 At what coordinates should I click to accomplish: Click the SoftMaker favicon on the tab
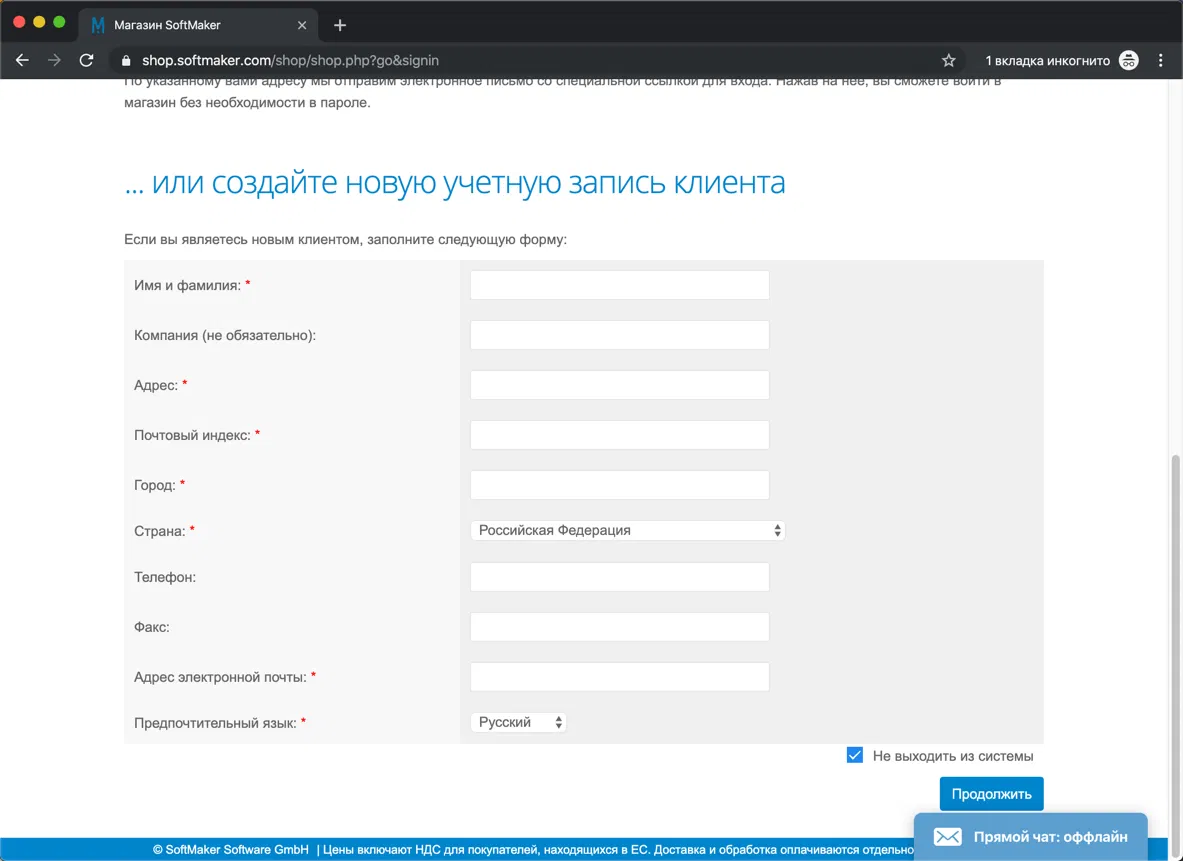point(97,24)
